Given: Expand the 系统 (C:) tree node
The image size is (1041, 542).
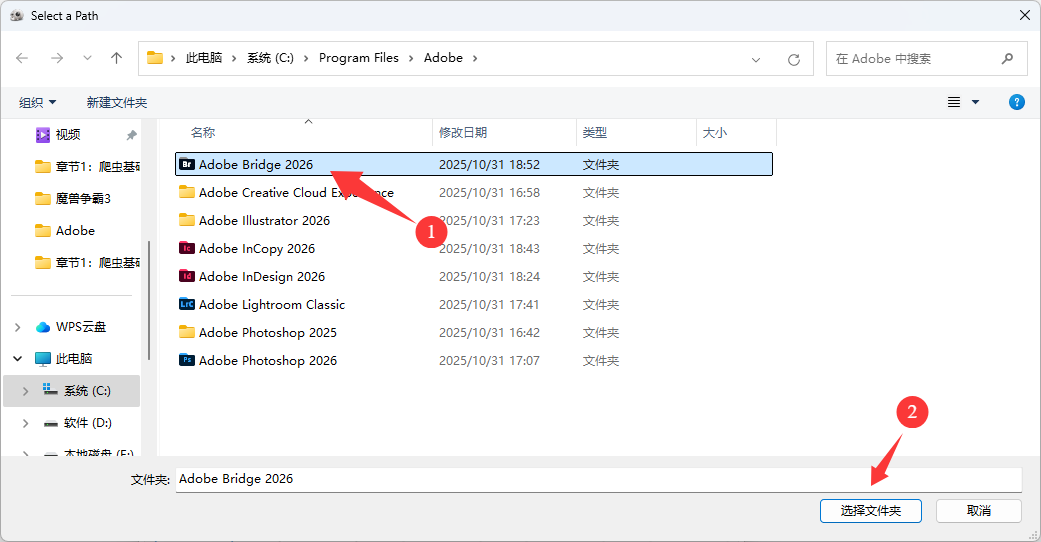Looking at the screenshot, I should coord(25,391).
